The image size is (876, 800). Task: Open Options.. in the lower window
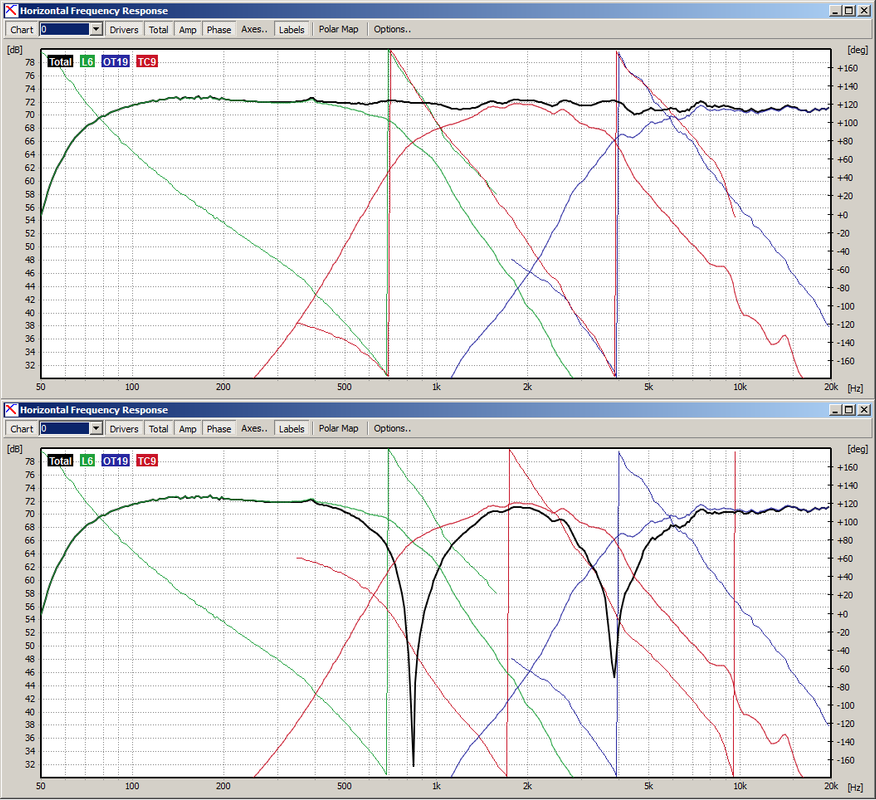tap(392, 428)
